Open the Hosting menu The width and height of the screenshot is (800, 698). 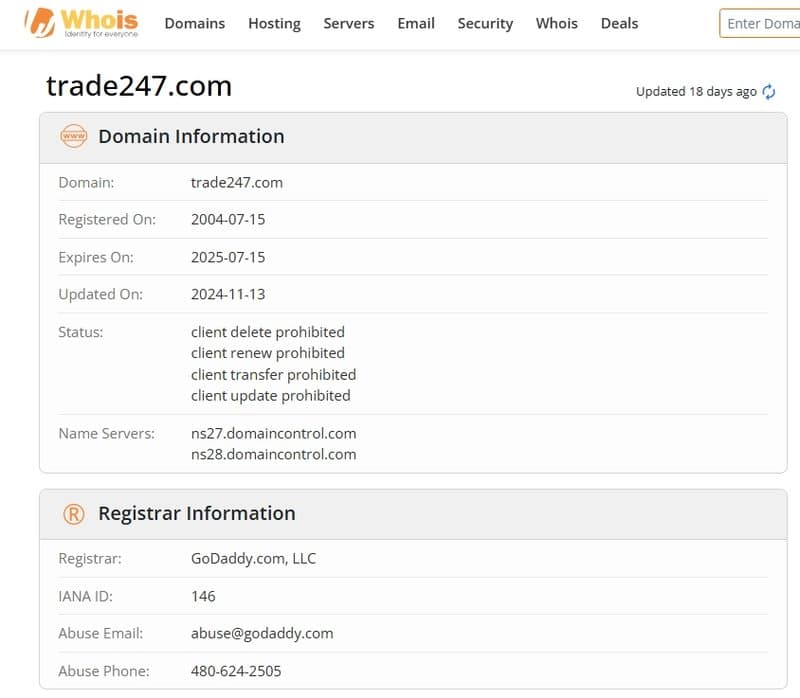(274, 23)
